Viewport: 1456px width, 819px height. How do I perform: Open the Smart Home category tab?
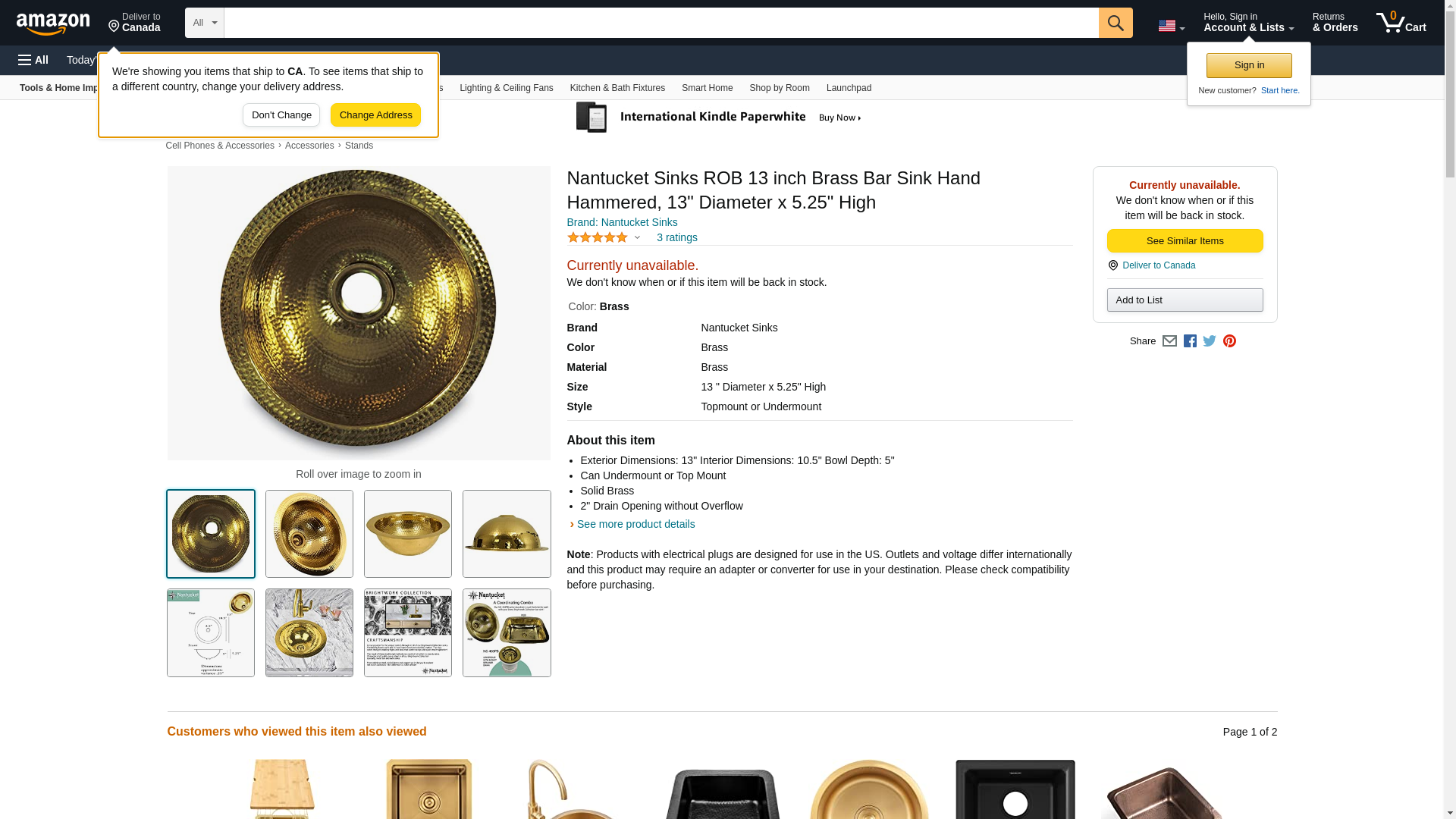[707, 88]
